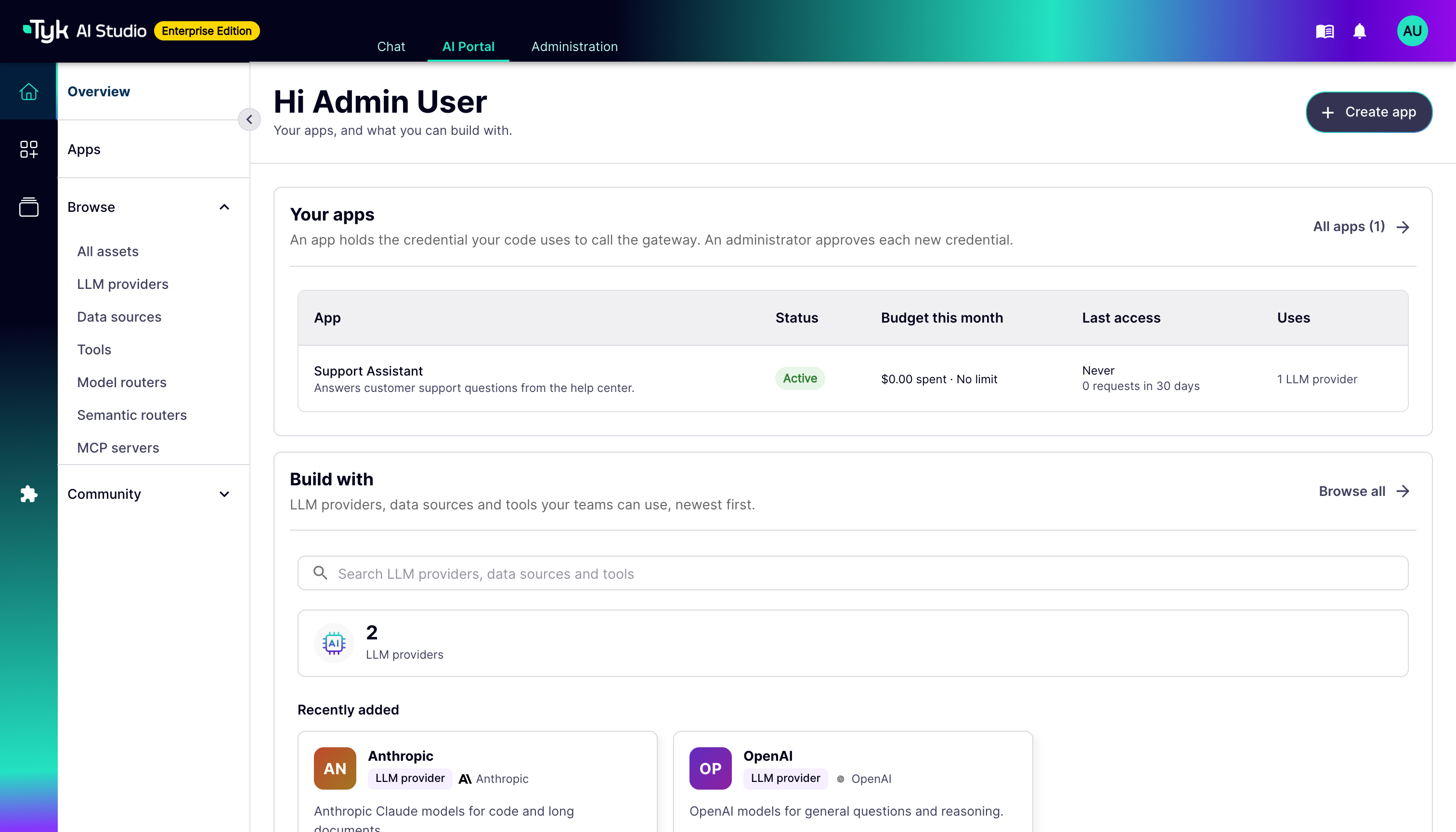Viewport: 1456px width, 832px height.
Task: Open the All apps (1) link
Action: [1361, 226]
